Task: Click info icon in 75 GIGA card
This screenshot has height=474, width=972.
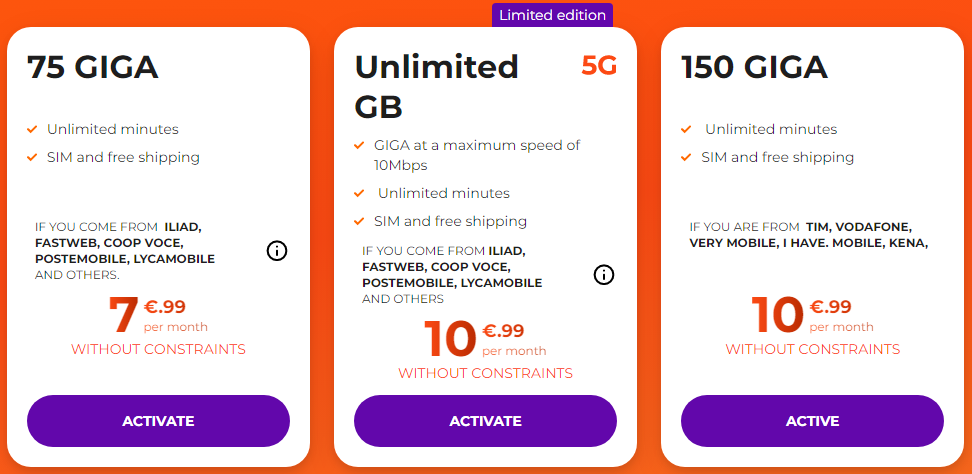Action: (x=277, y=251)
